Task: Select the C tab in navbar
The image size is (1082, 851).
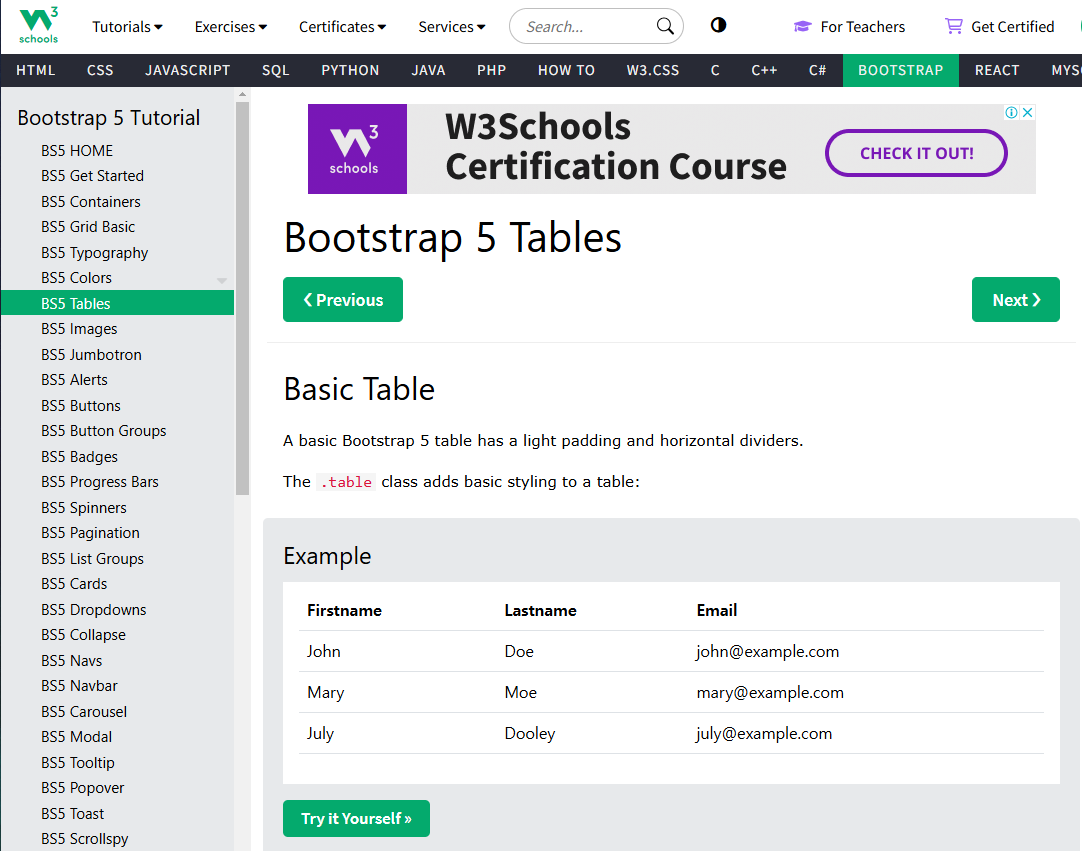Action: pyautogui.click(x=715, y=70)
